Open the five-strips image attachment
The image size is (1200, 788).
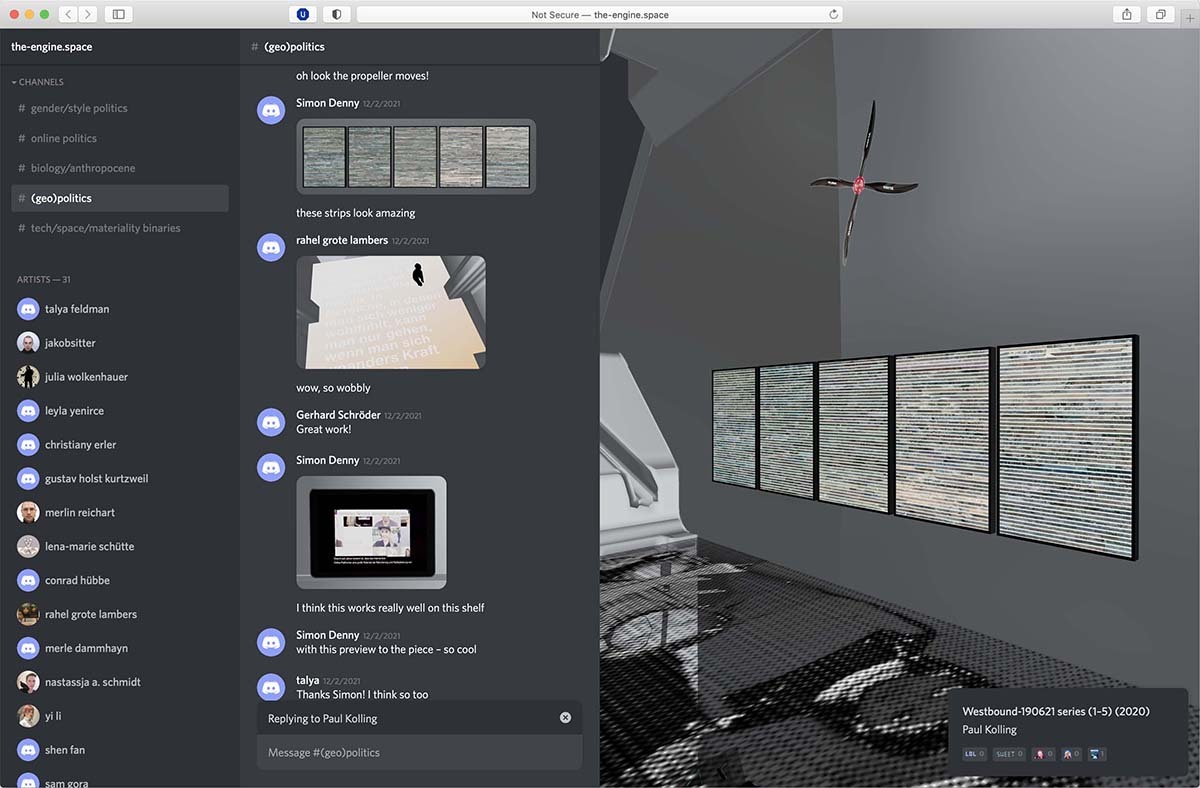tap(416, 157)
